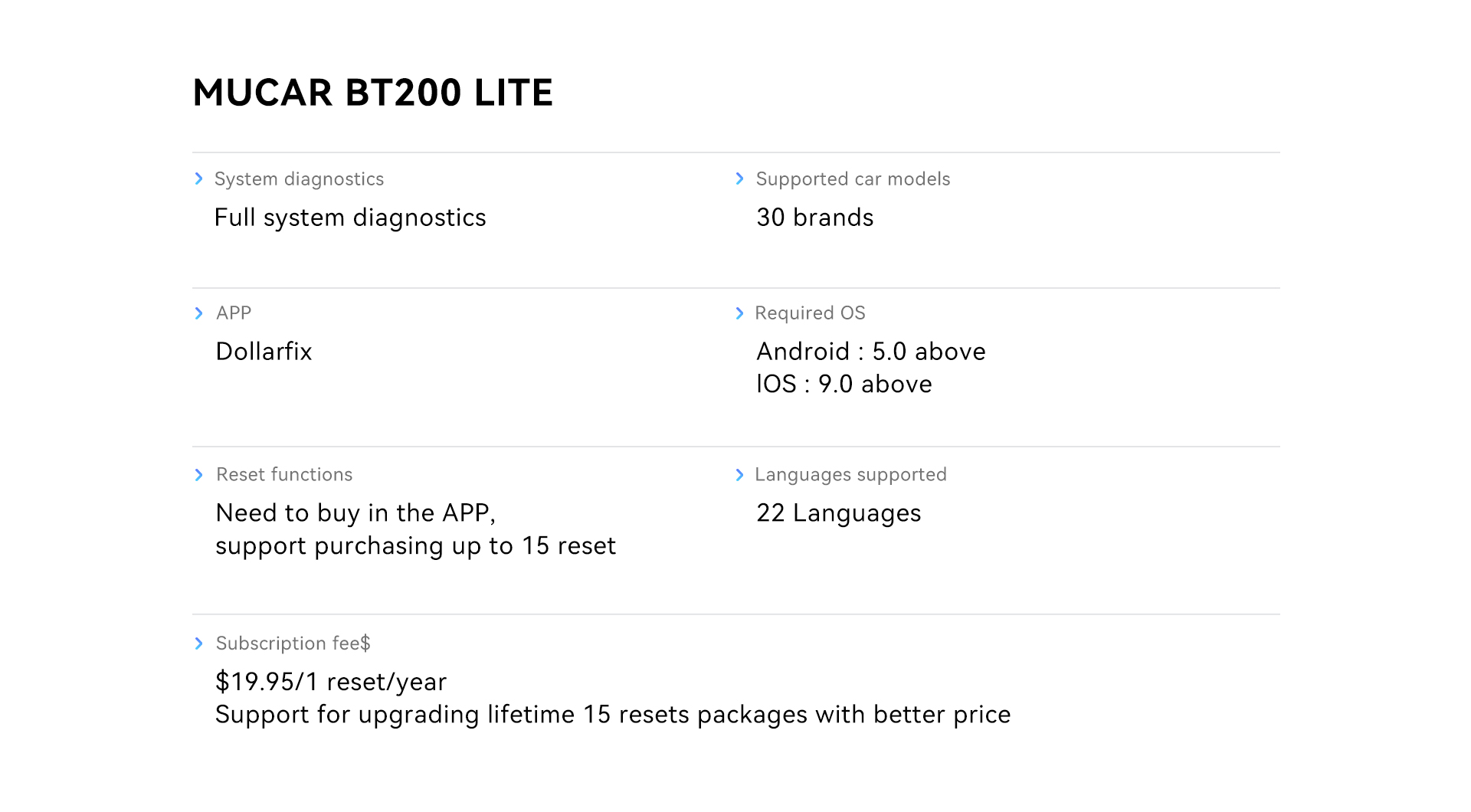This screenshot has height=812, width=1471.
Task: Click the lifetime 15 resets packages line
Action: coord(613,715)
